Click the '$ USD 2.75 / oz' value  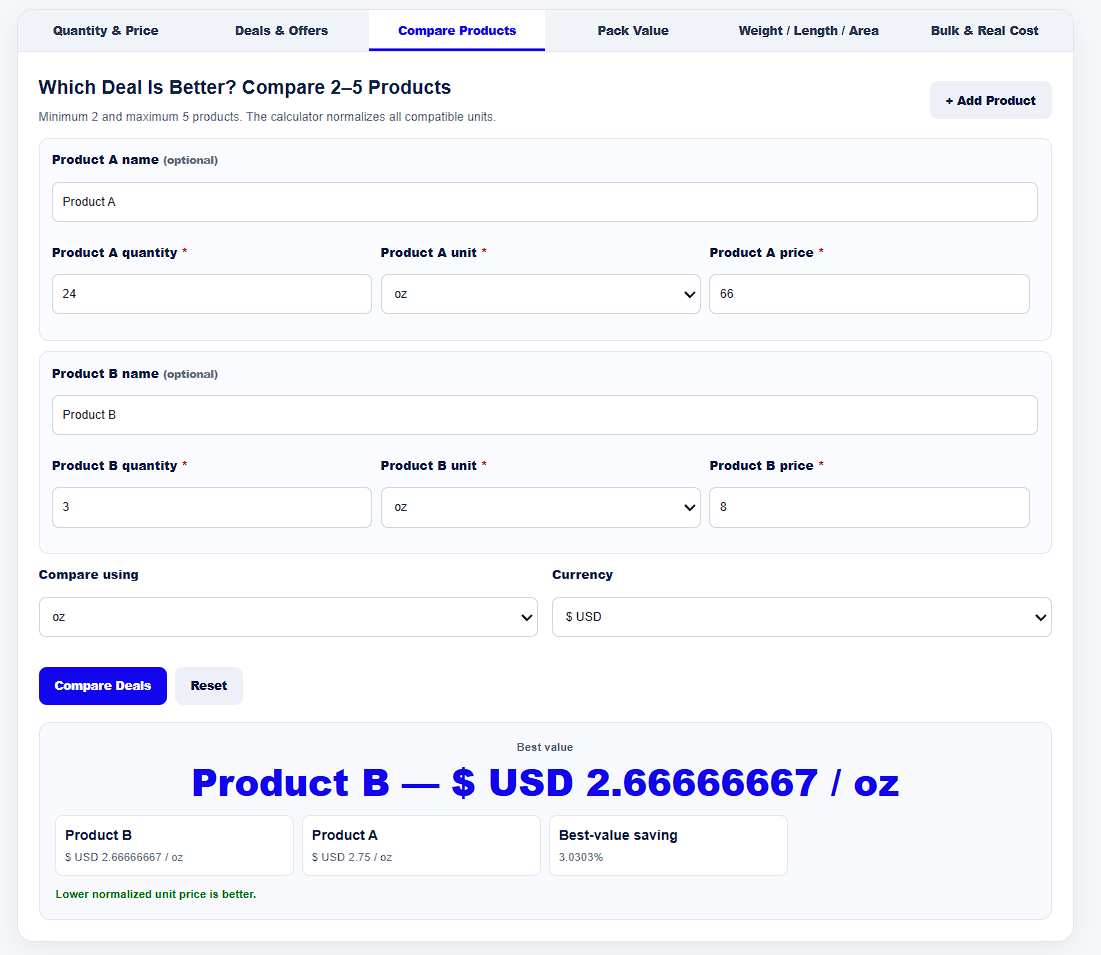[352, 857]
